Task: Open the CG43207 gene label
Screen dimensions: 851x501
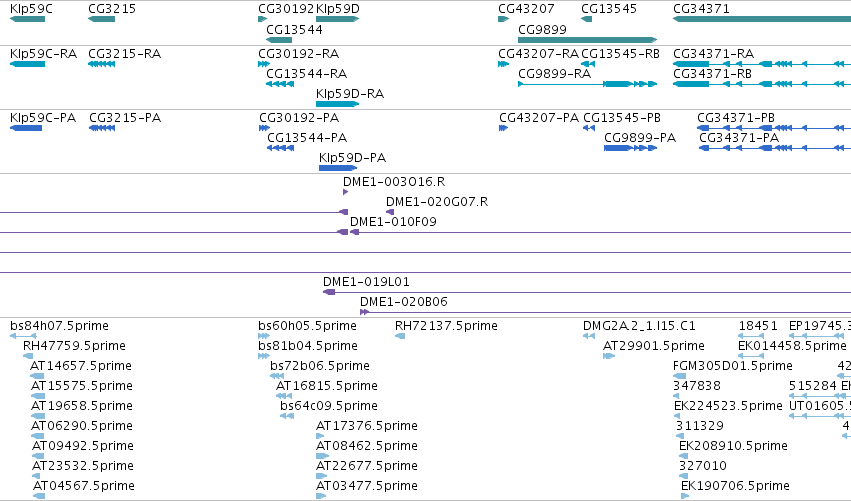Action: 526,9
